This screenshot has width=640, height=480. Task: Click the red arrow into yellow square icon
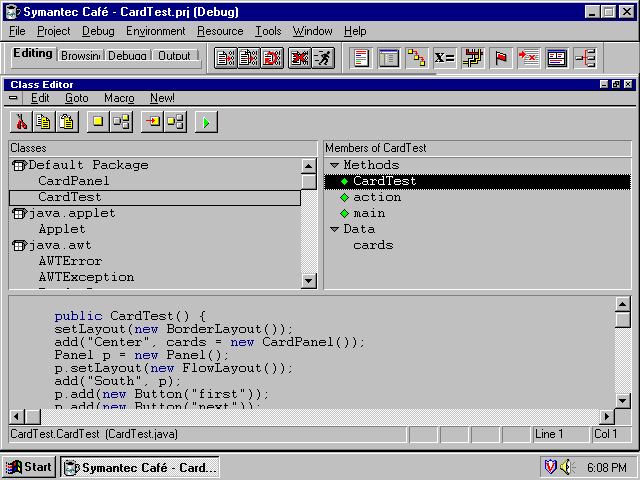(x=152, y=122)
